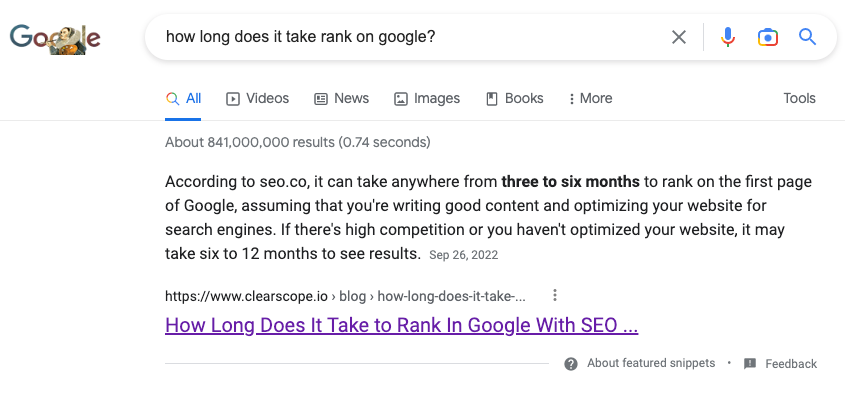Screen dimensions: 845x393
Task: Click the About featured snippets link
Action: click(651, 363)
